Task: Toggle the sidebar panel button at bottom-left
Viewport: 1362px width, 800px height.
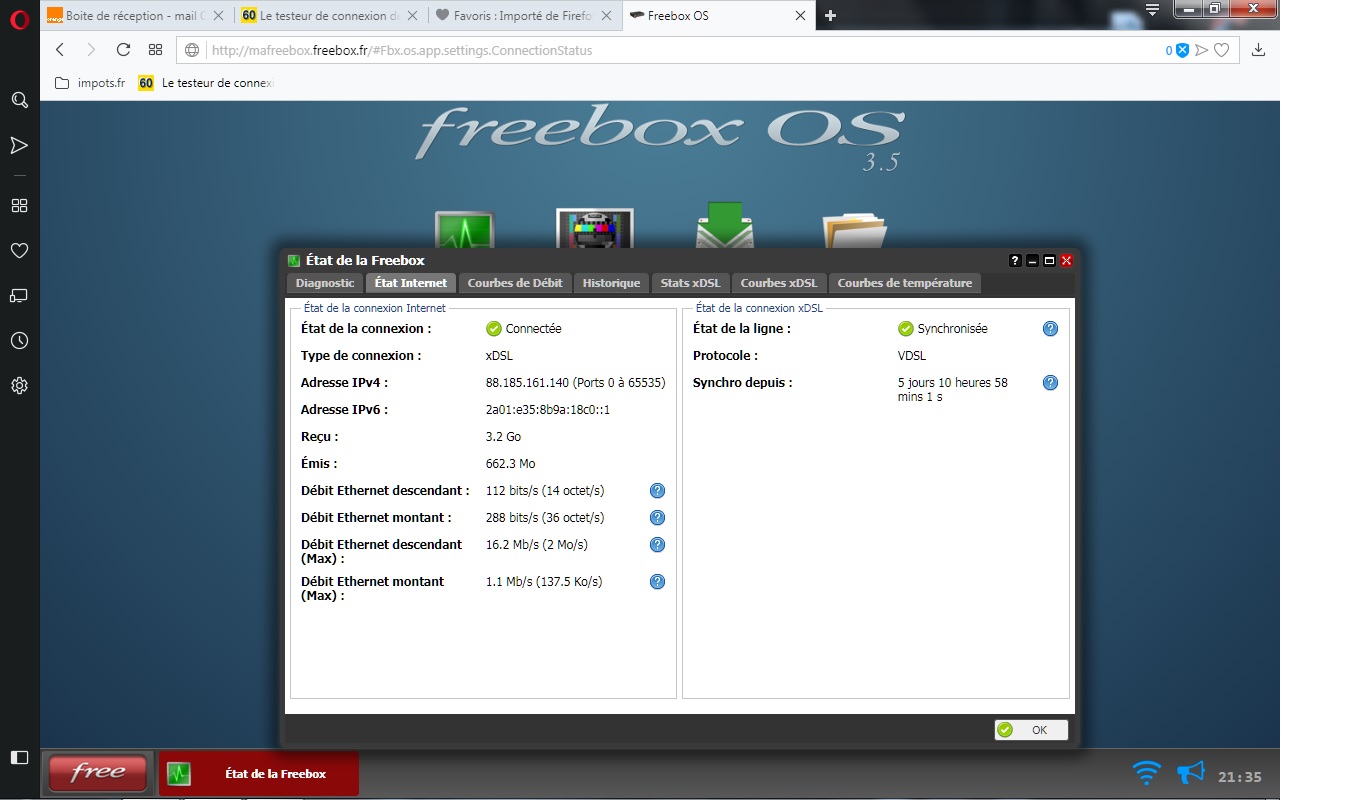Action: click(19, 757)
